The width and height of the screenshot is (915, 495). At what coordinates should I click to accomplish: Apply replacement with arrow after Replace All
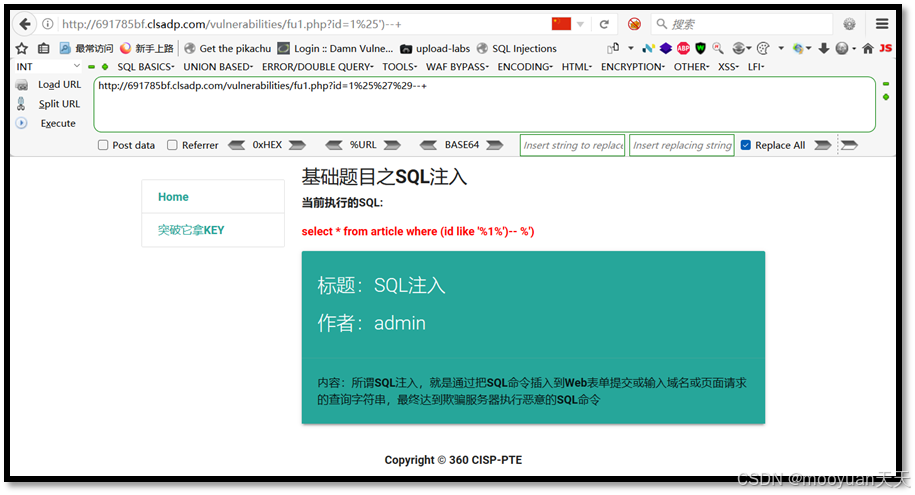click(x=822, y=145)
